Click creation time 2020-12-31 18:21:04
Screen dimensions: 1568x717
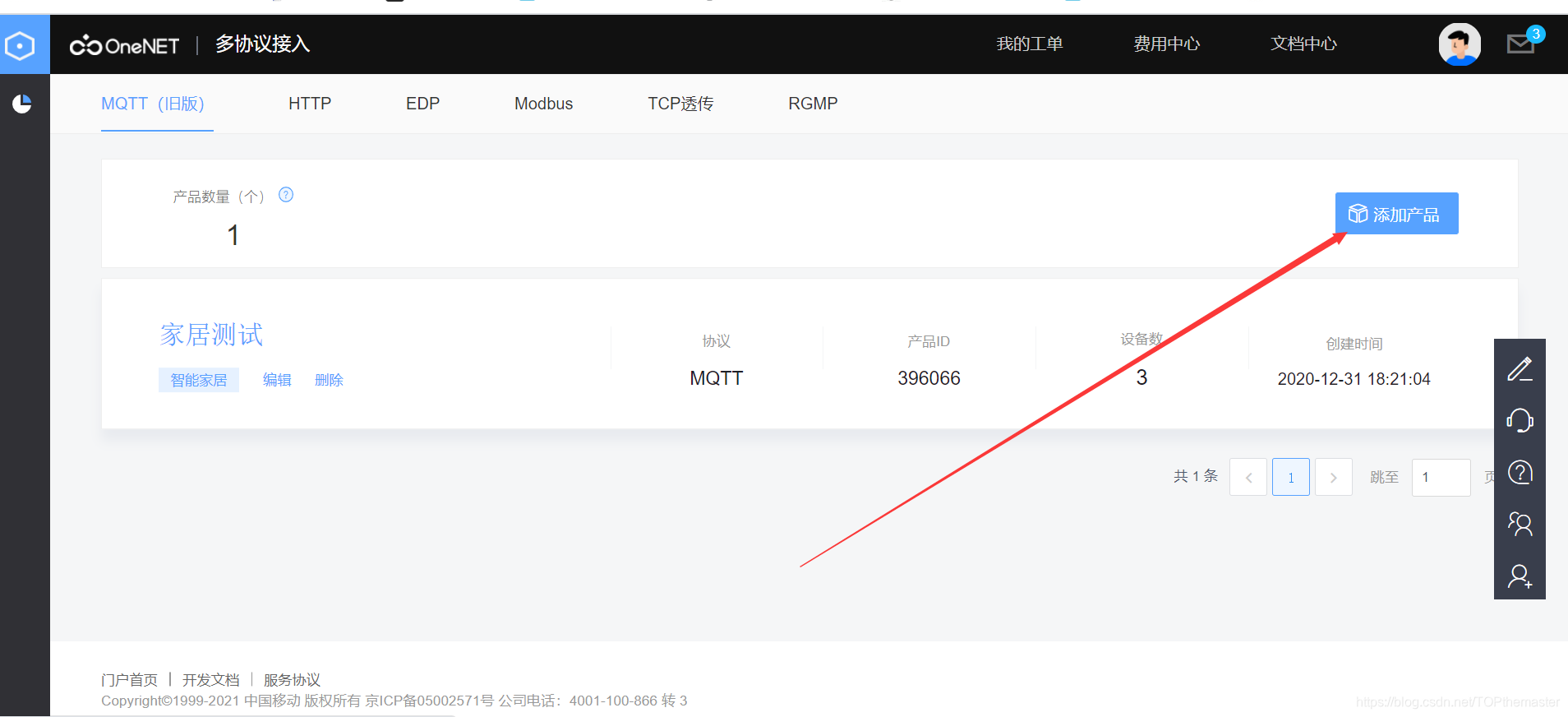point(1354,379)
